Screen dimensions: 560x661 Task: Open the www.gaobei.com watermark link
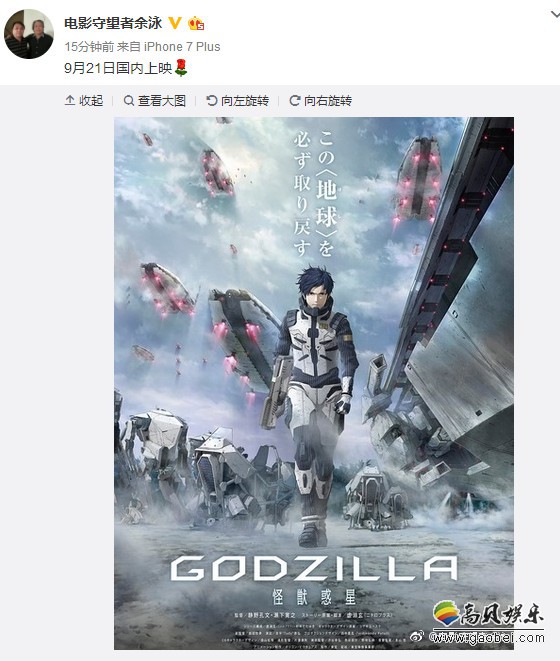486,637
